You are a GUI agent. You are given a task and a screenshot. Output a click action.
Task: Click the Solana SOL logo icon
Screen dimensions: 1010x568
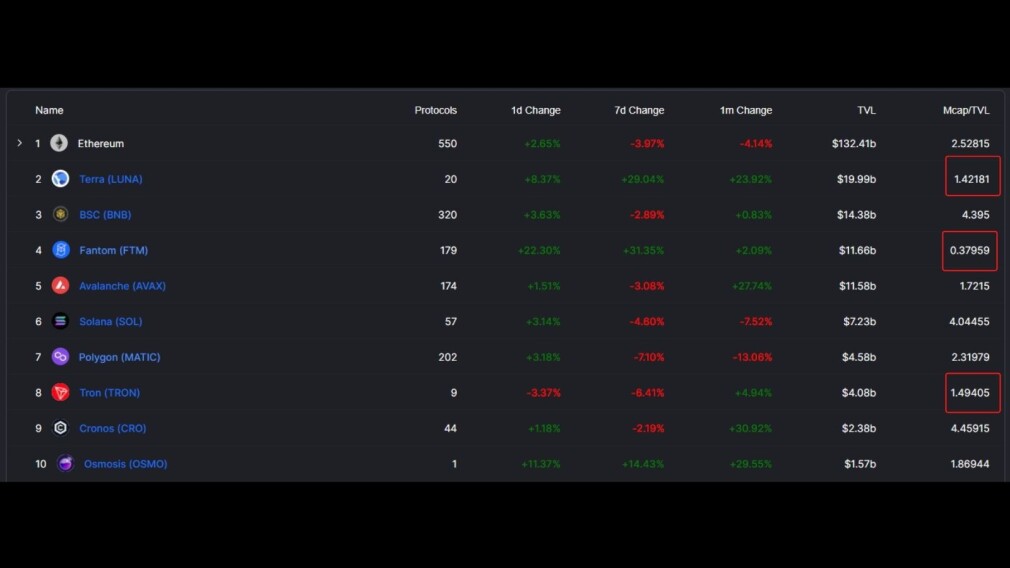click(61, 321)
